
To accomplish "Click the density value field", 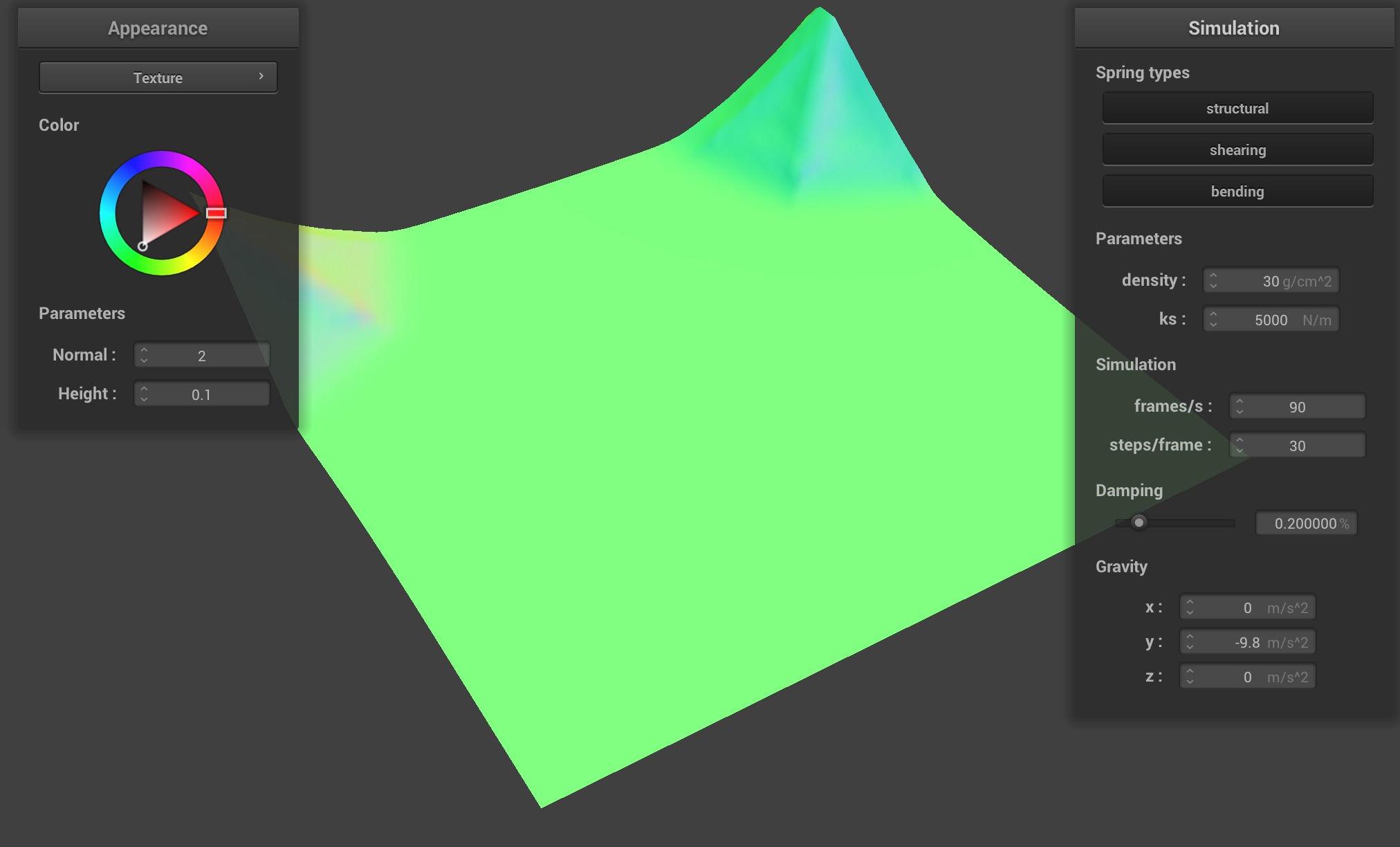I will (1271, 280).
